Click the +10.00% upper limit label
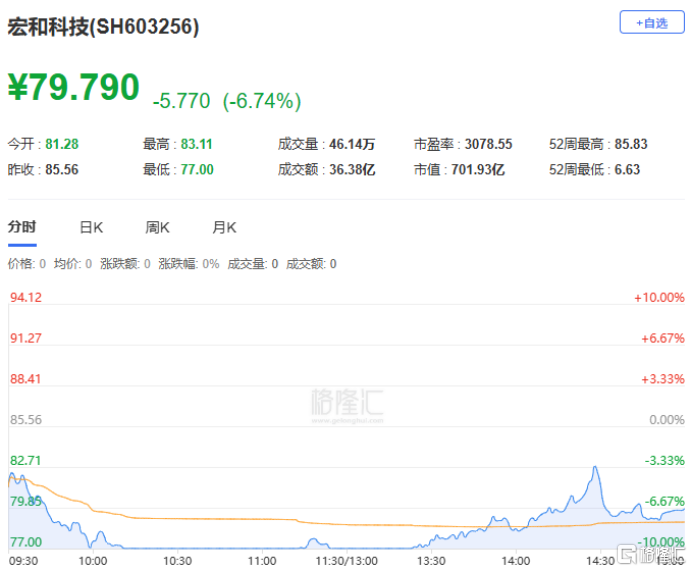 [659, 297]
